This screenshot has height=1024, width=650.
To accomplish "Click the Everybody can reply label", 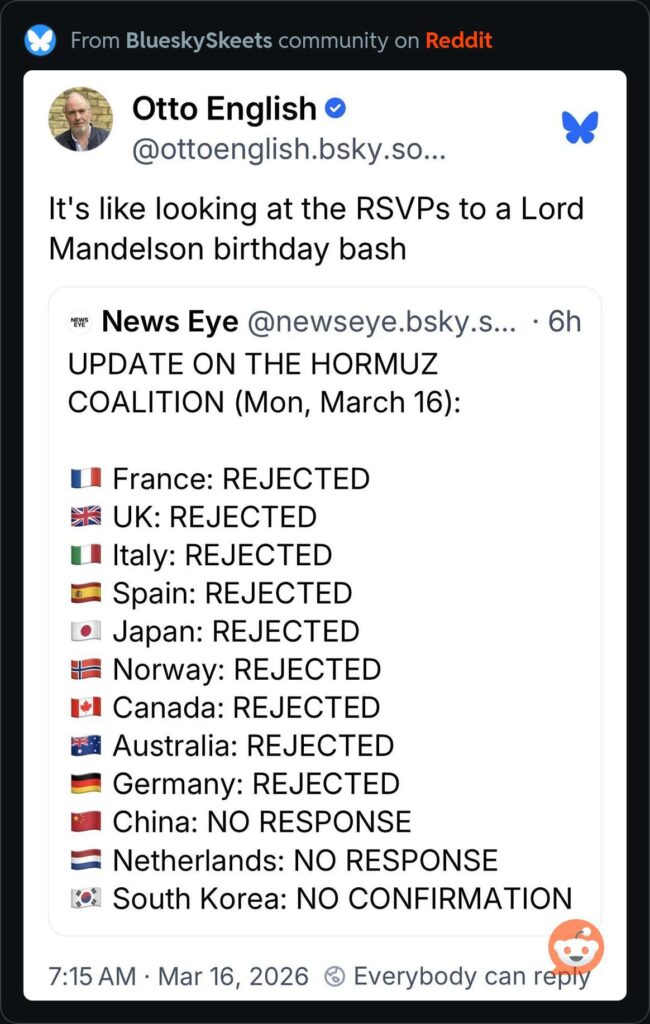I will [472, 975].
